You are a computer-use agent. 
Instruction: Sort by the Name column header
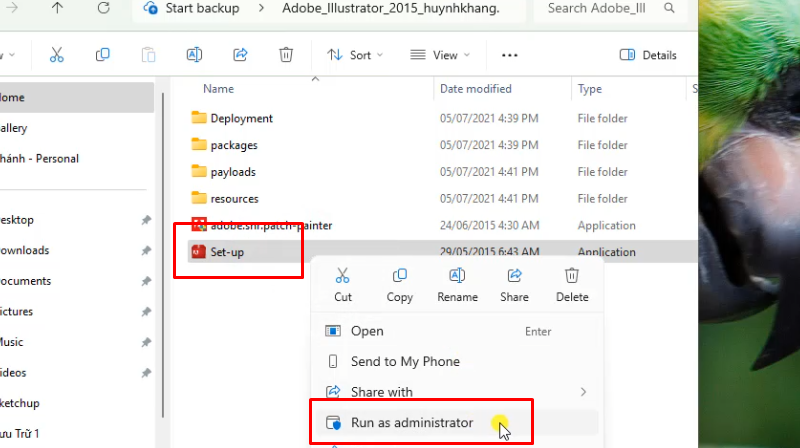coord(218,89)
